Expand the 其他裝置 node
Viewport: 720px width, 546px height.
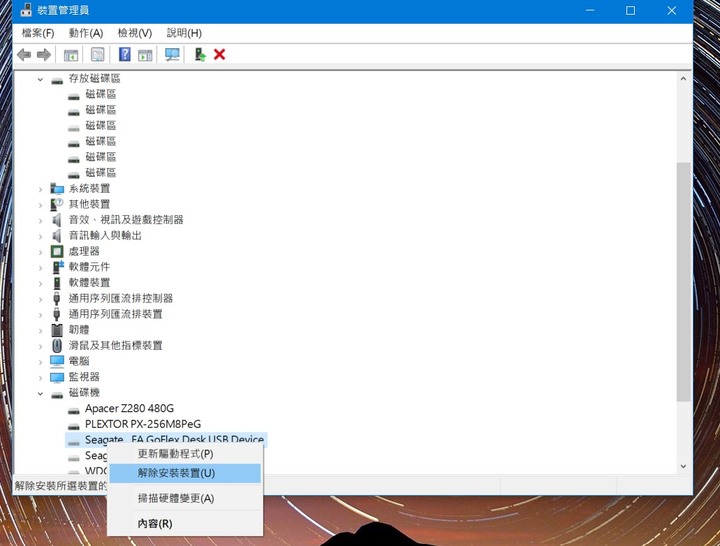tap(40, 205)
